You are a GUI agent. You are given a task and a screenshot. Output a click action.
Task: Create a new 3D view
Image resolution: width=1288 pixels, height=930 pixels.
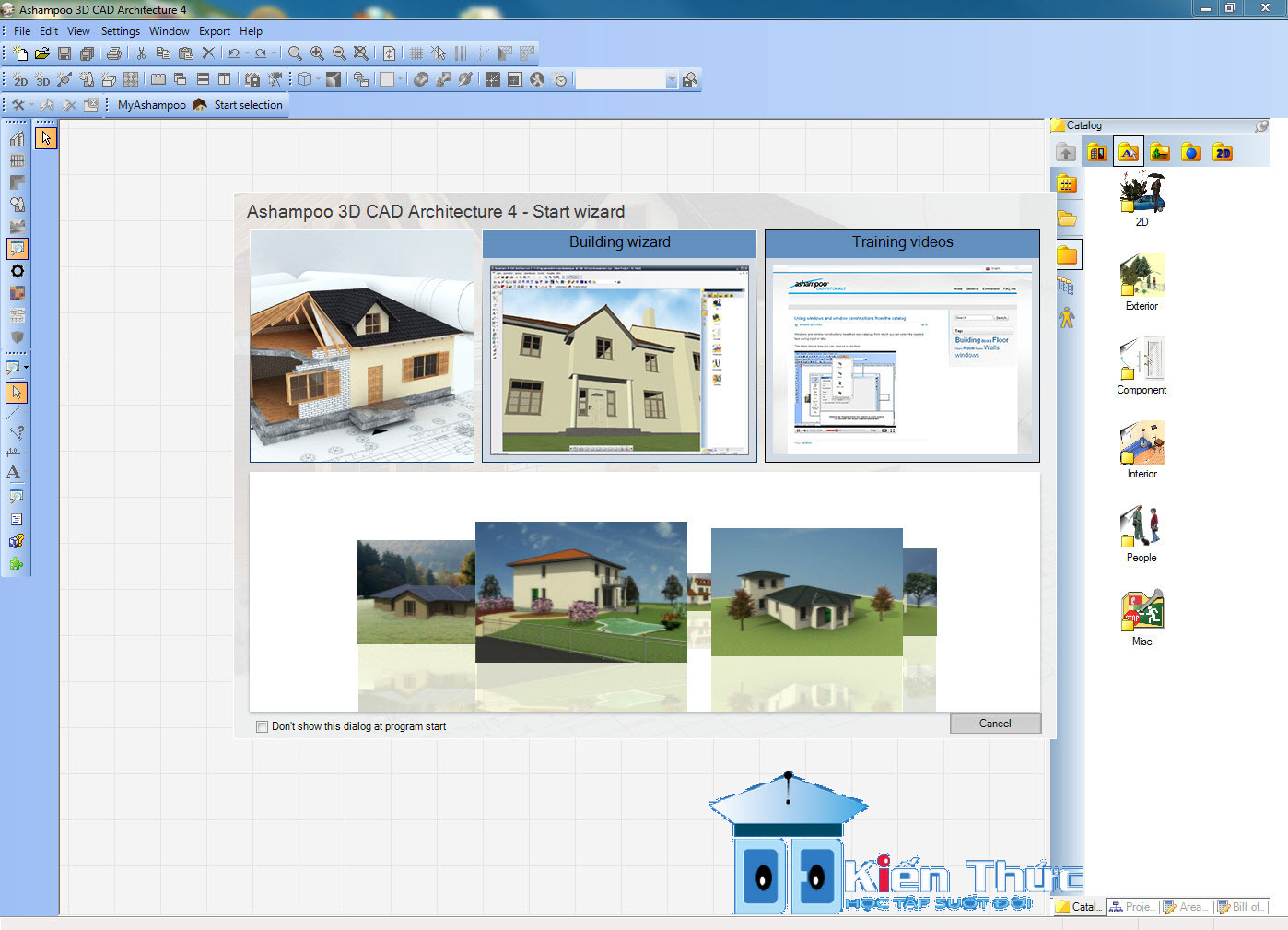pyautogui.click(x=42, y=80)
